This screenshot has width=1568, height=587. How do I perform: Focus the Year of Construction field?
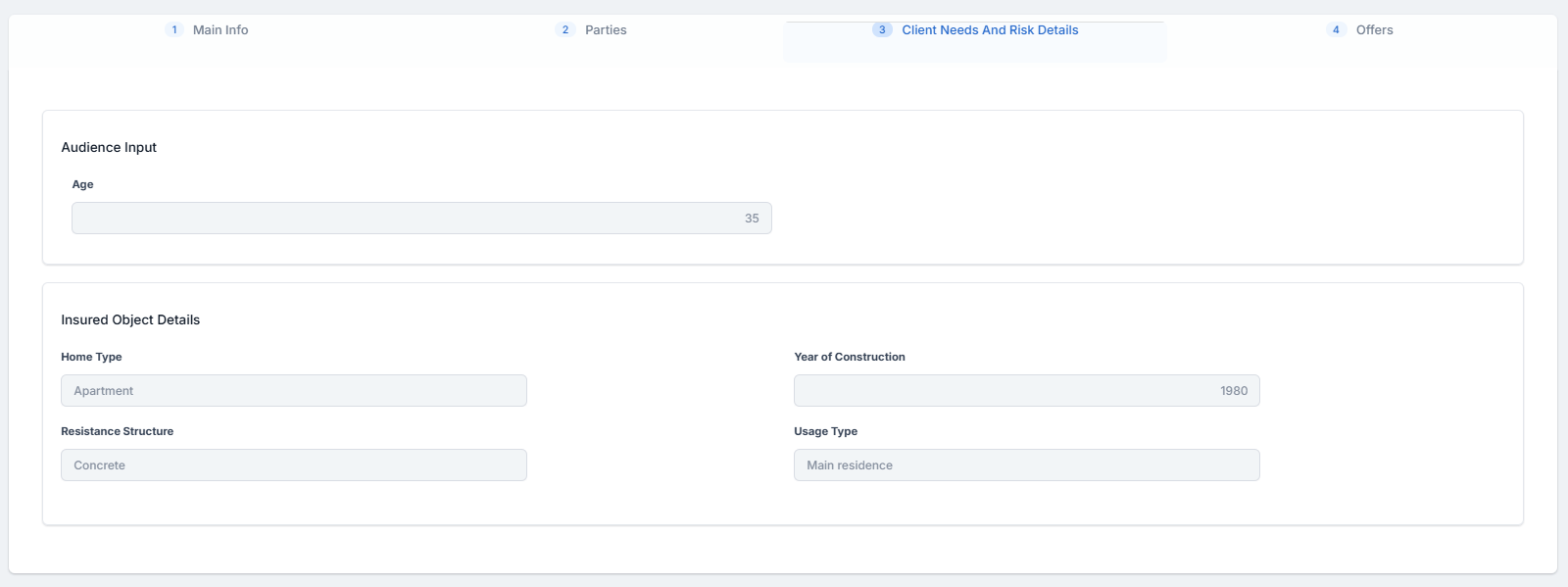point(1026,391)
